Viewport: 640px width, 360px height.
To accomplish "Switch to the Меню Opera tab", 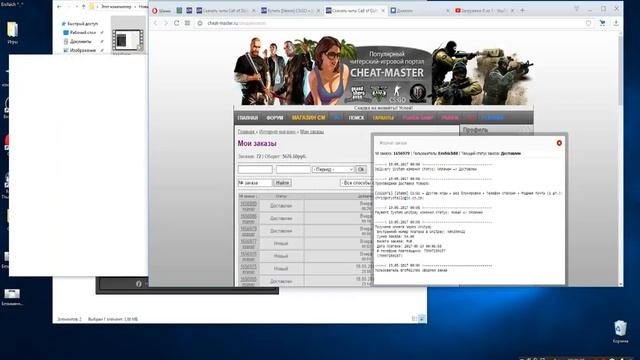I will point(162,11).
